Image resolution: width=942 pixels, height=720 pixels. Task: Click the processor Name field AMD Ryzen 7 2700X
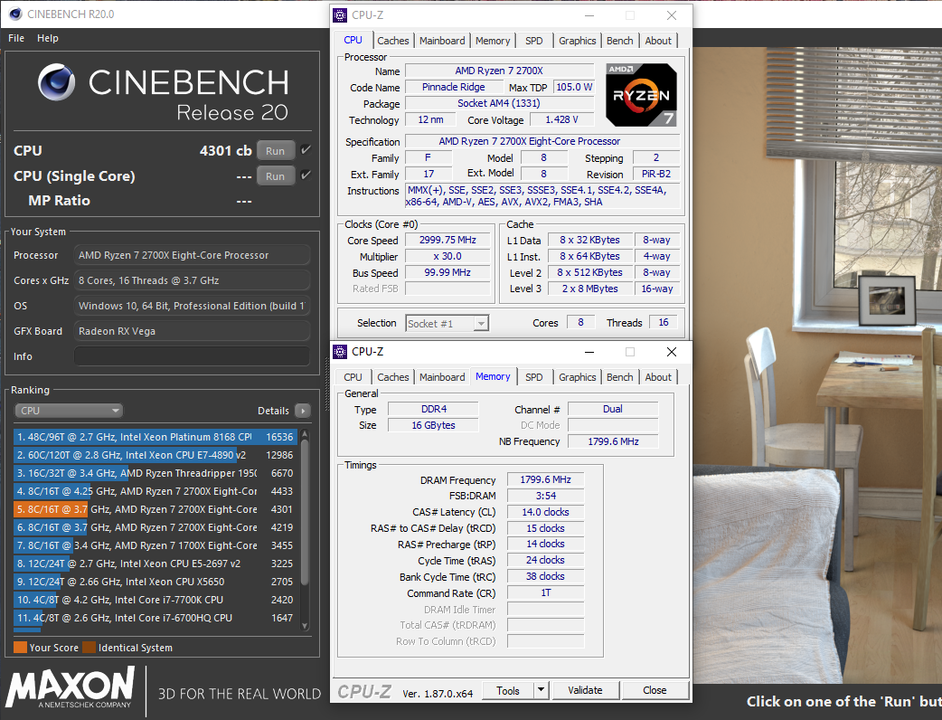coord(499,71)
